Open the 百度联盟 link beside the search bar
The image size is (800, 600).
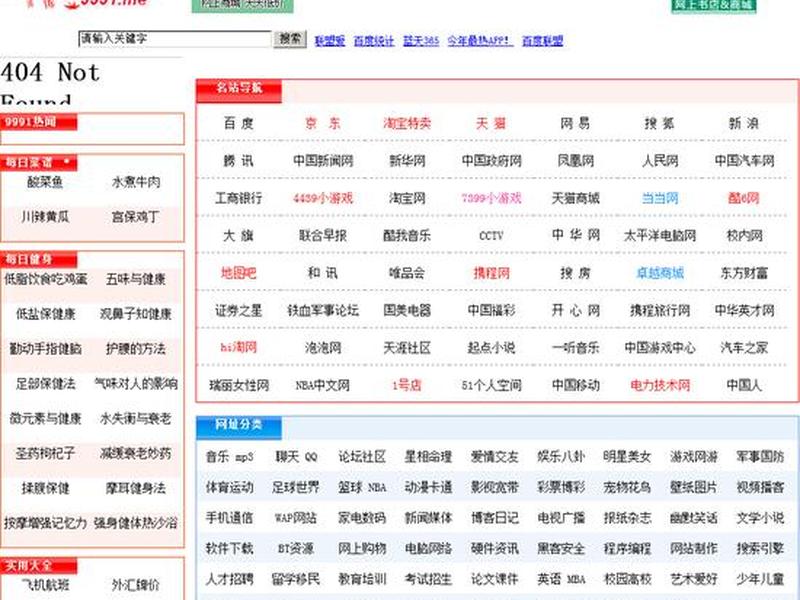[542, 41]
